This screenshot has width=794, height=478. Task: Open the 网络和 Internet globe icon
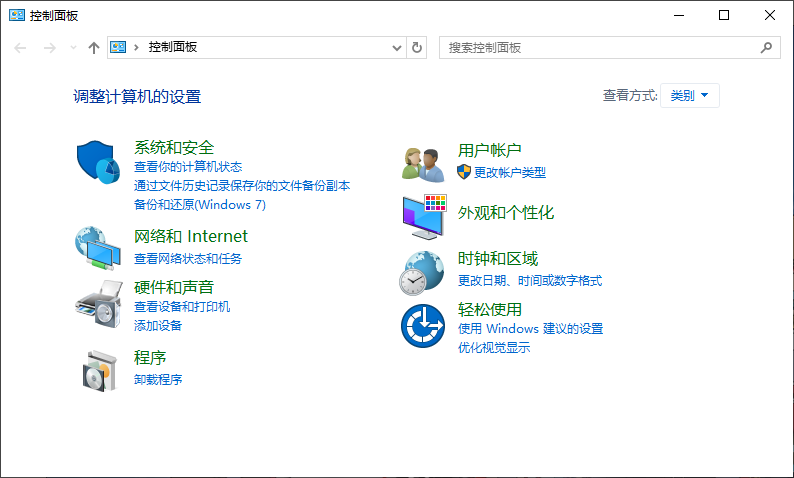click(98, 249)
